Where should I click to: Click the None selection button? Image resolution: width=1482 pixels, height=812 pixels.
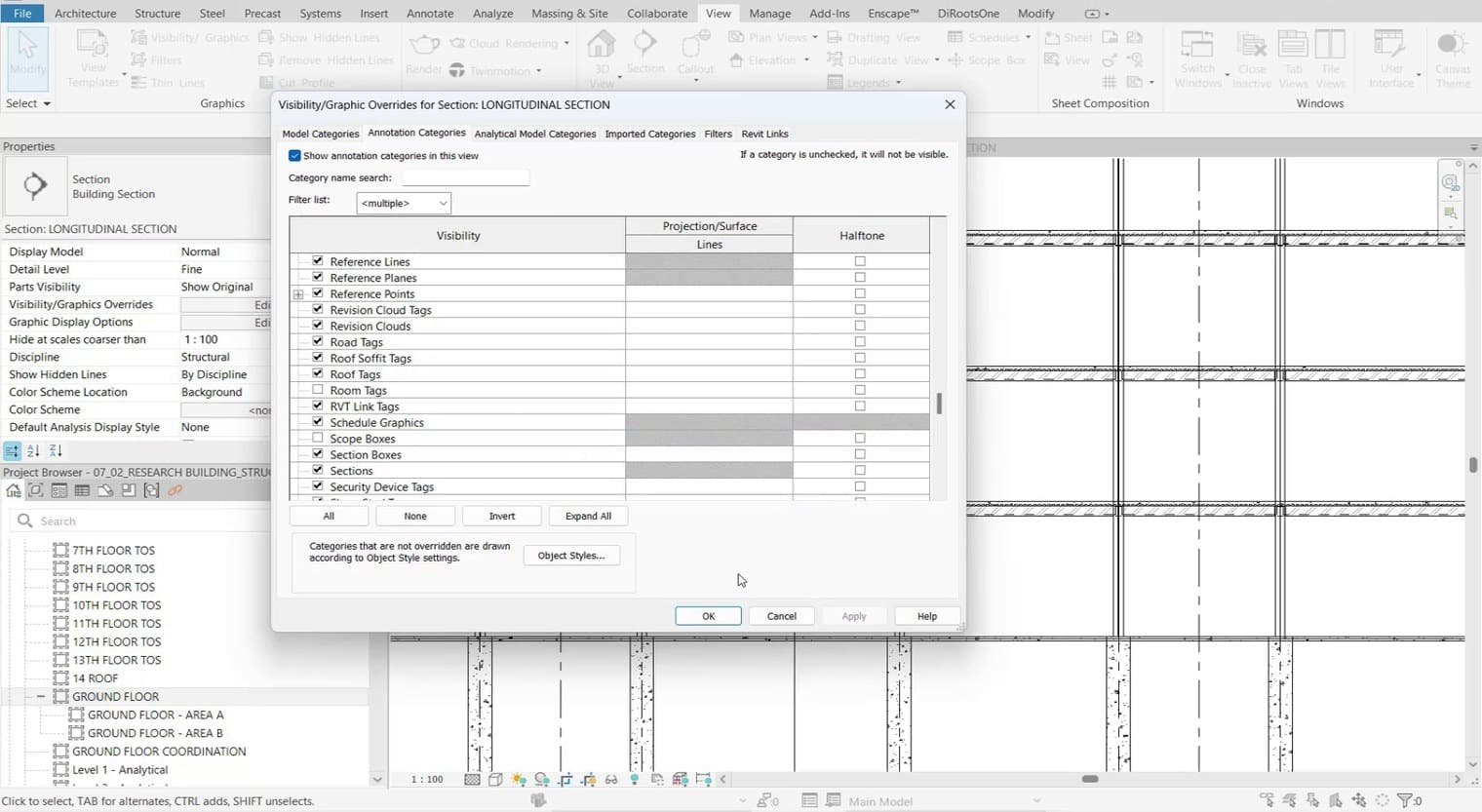tap(415, 517)
